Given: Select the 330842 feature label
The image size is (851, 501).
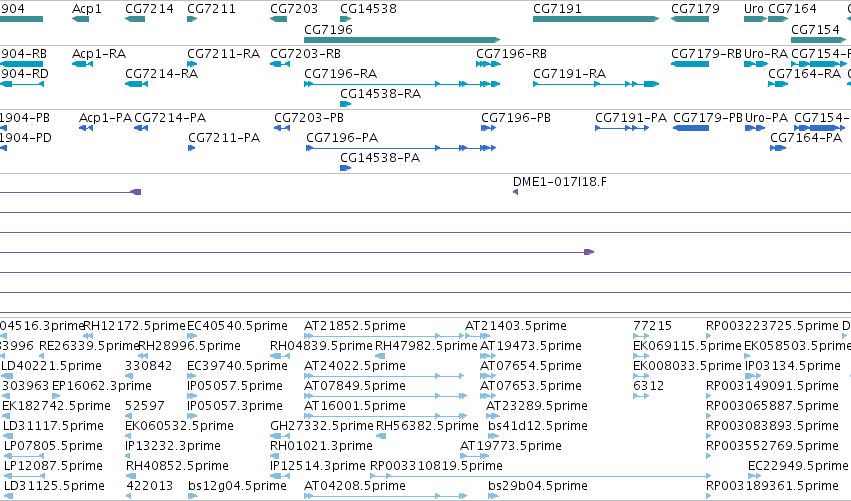Looking at the screenshot, I should (x=149, y=366).
